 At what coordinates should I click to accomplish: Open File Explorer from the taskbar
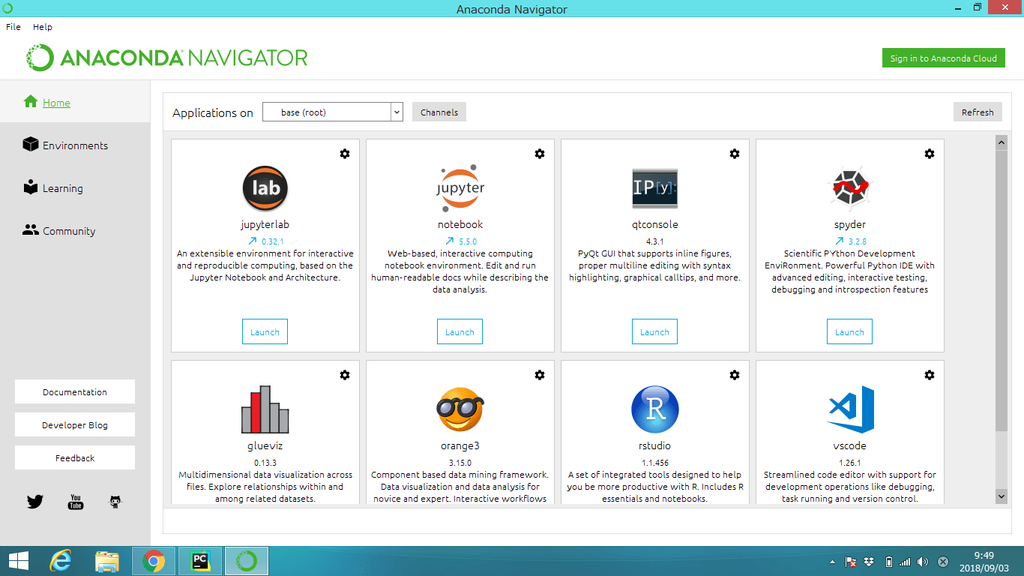pyautogui.click(x=106, y=561)
